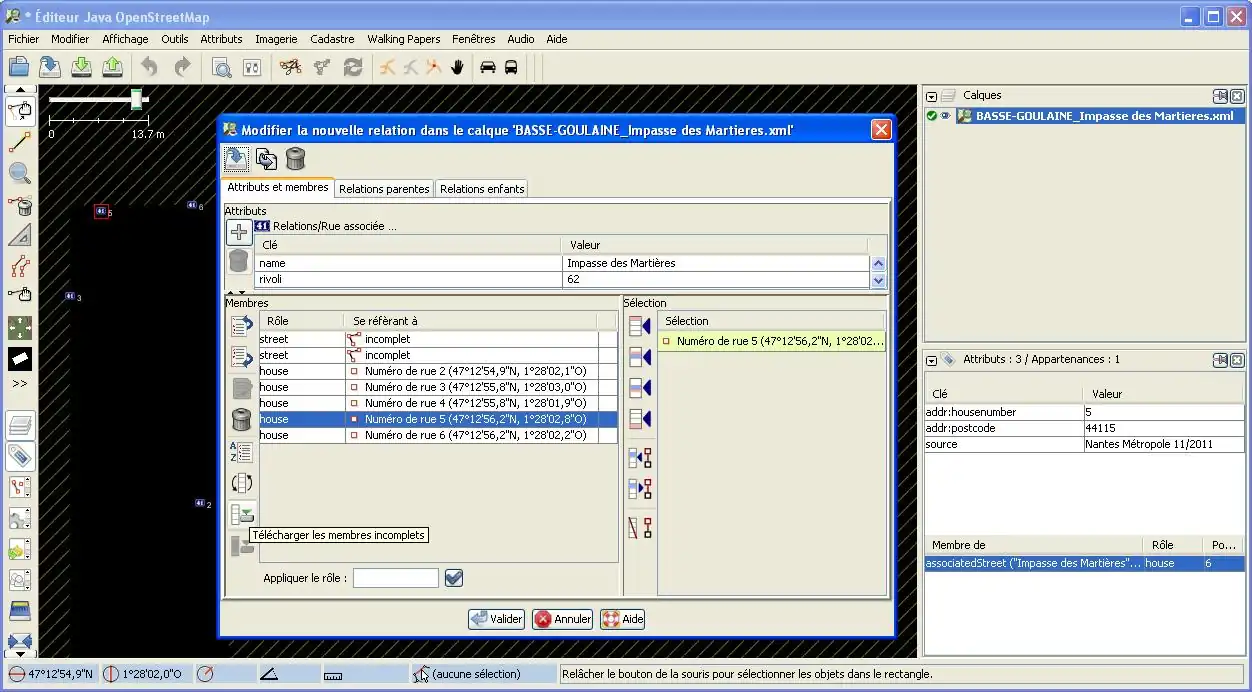Image resolution: width=1252 pixels, height=692 pixels.
Task: Click the black hand icon in toolbar
Action: [458, 67]
